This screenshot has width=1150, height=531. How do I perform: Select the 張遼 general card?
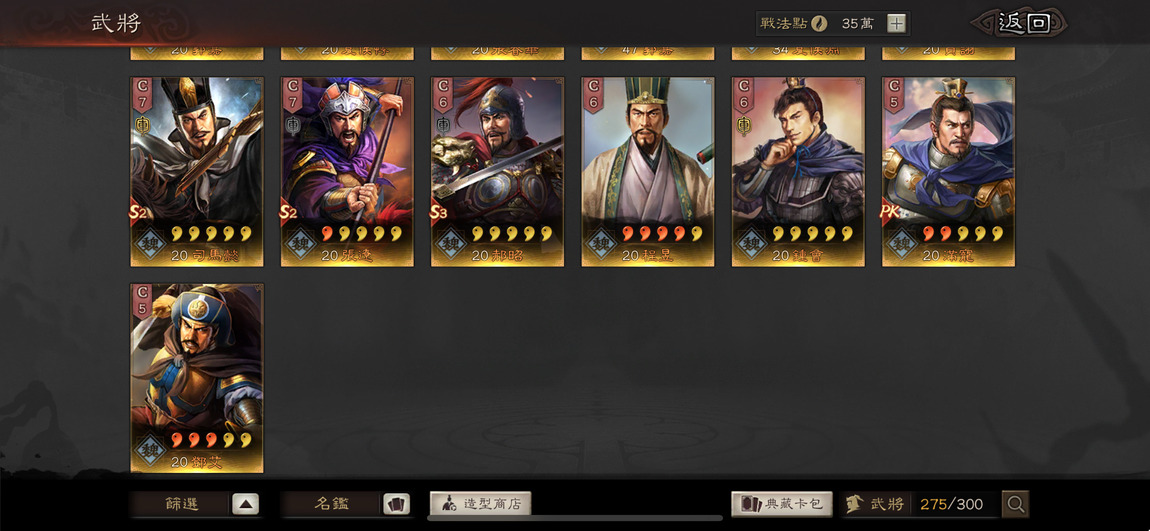347,172
